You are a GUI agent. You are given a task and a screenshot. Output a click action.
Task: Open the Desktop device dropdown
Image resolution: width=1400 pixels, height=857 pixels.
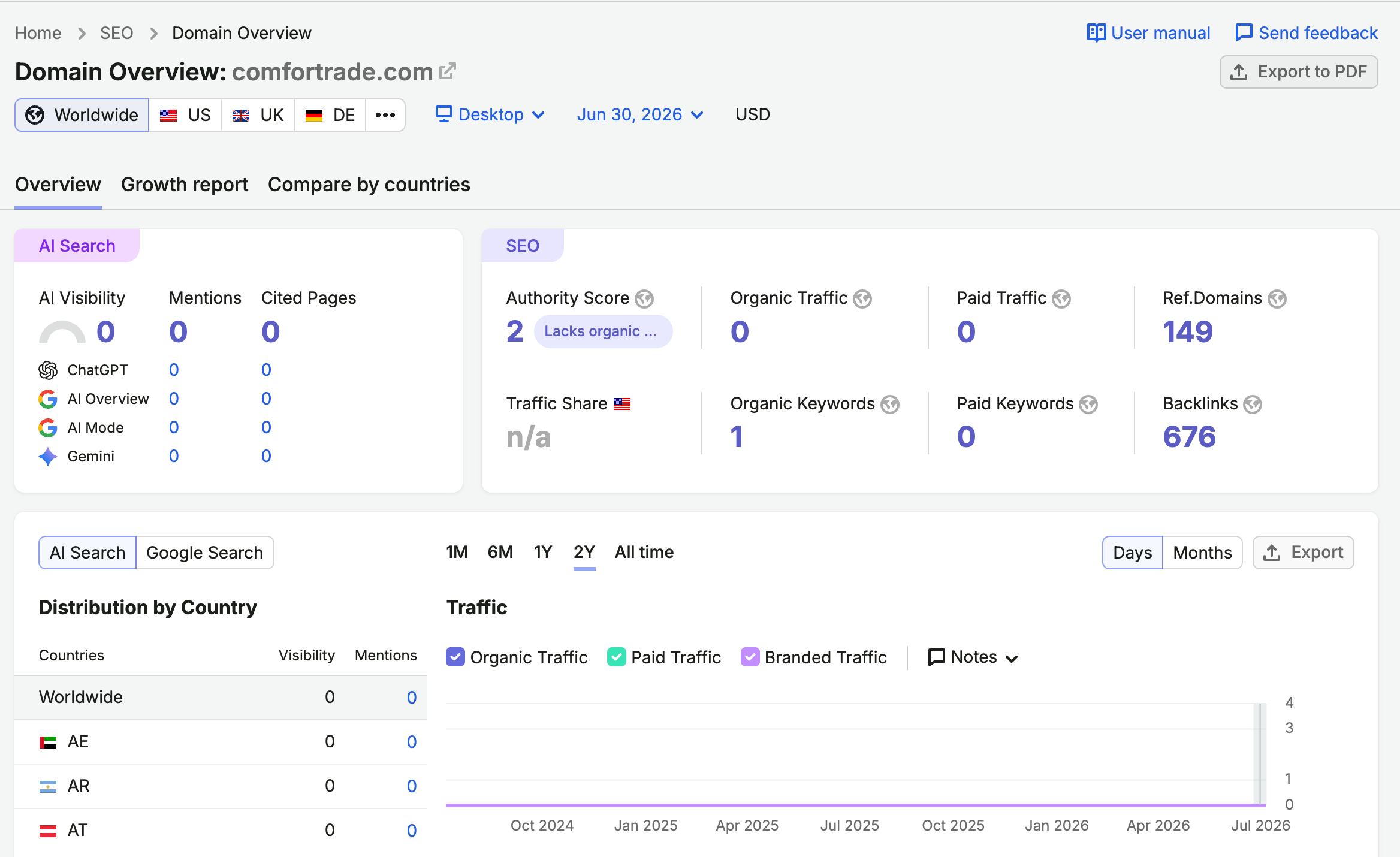point(490,114)
